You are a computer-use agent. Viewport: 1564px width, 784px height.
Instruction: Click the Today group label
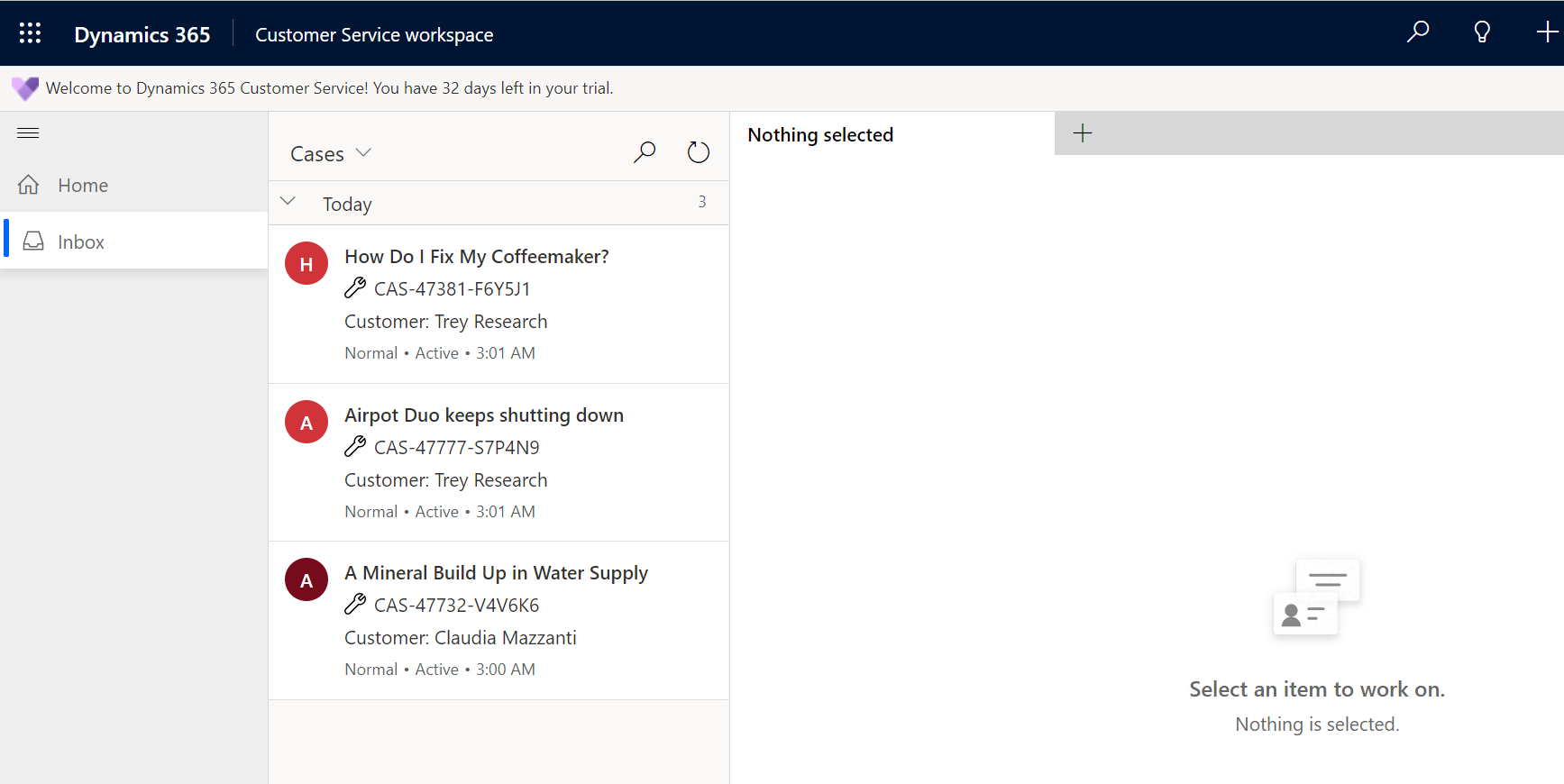[347, 204]
